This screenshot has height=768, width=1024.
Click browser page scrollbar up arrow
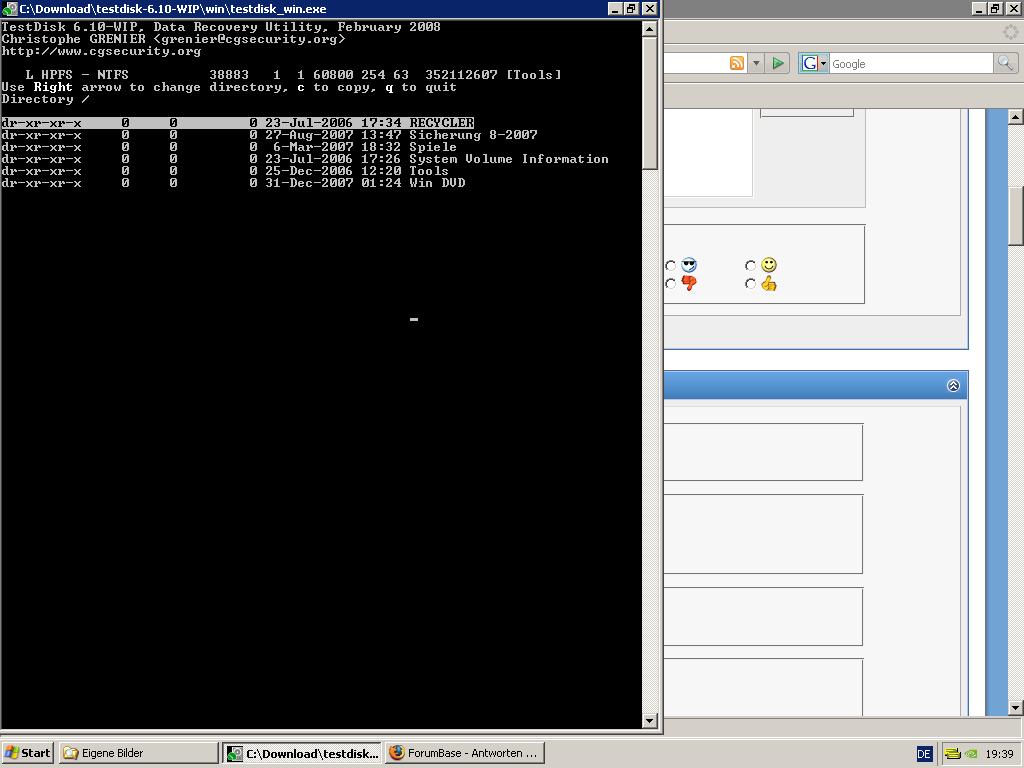1015,117
